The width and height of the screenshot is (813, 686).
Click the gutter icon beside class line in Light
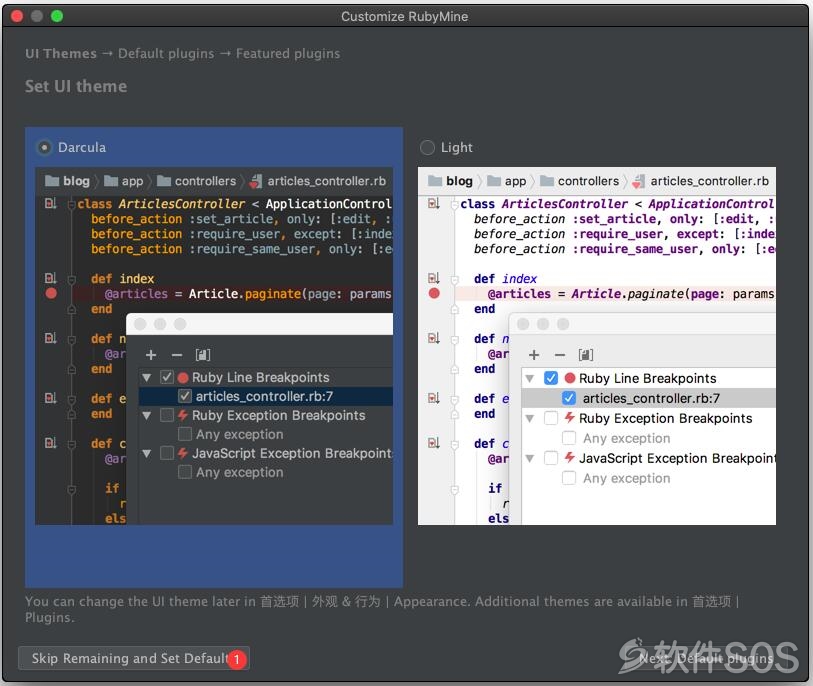(x=433, y=203)
